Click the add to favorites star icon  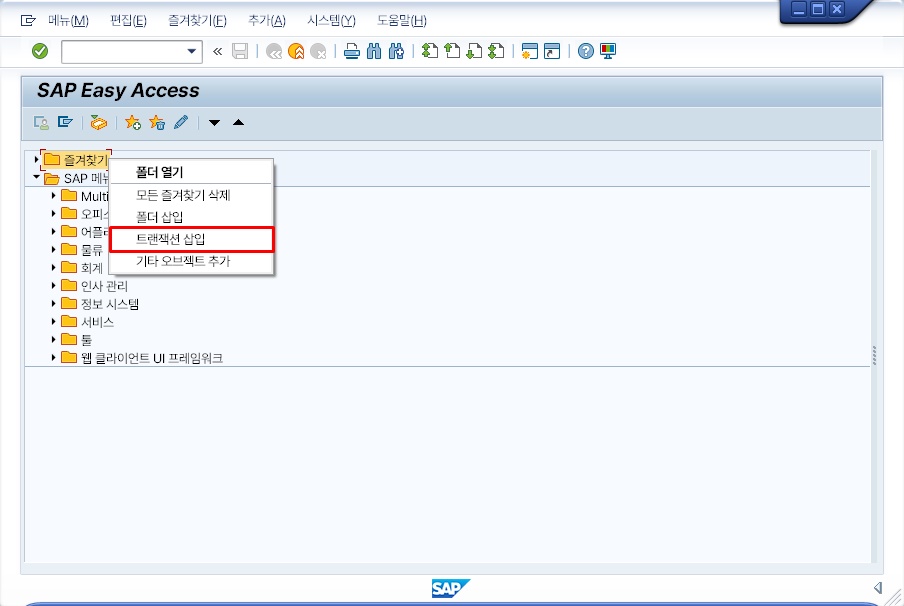[133, 122]
